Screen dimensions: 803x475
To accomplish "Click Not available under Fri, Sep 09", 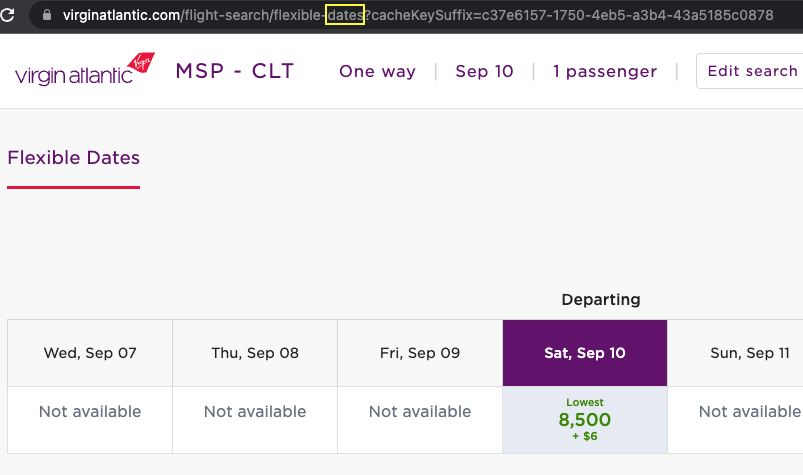I will tap(420, 412).
